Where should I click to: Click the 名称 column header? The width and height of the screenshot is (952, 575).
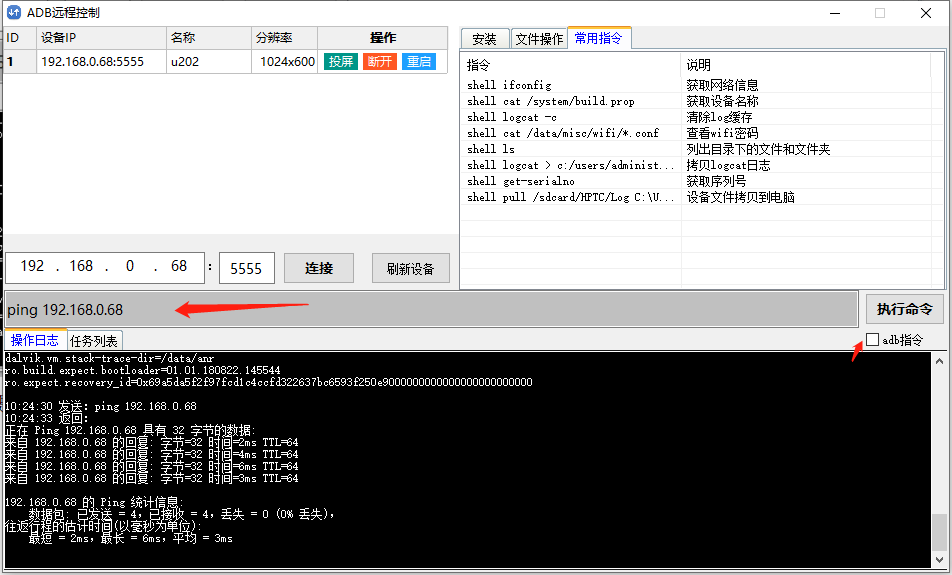coord(209,38)
